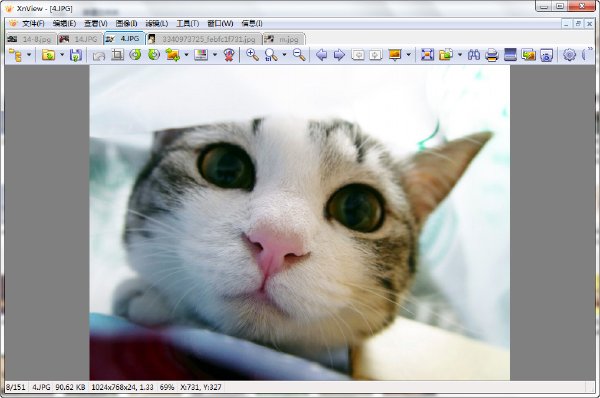Open the 工具(T) menu
The height and width of the screenshot is (398, 600).
188,24
